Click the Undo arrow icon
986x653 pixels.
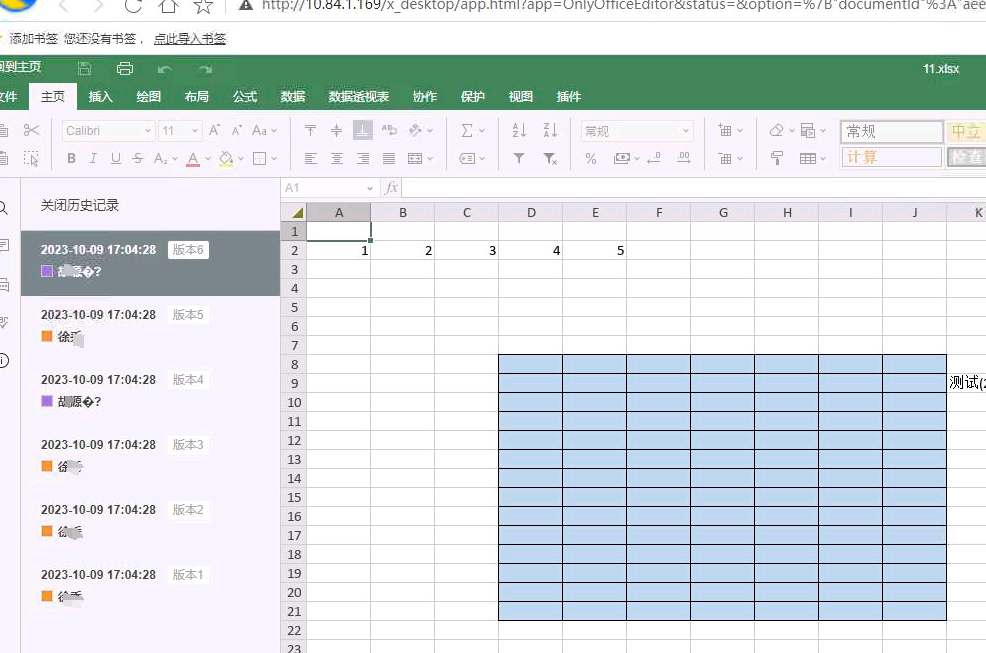click(165, 69)
